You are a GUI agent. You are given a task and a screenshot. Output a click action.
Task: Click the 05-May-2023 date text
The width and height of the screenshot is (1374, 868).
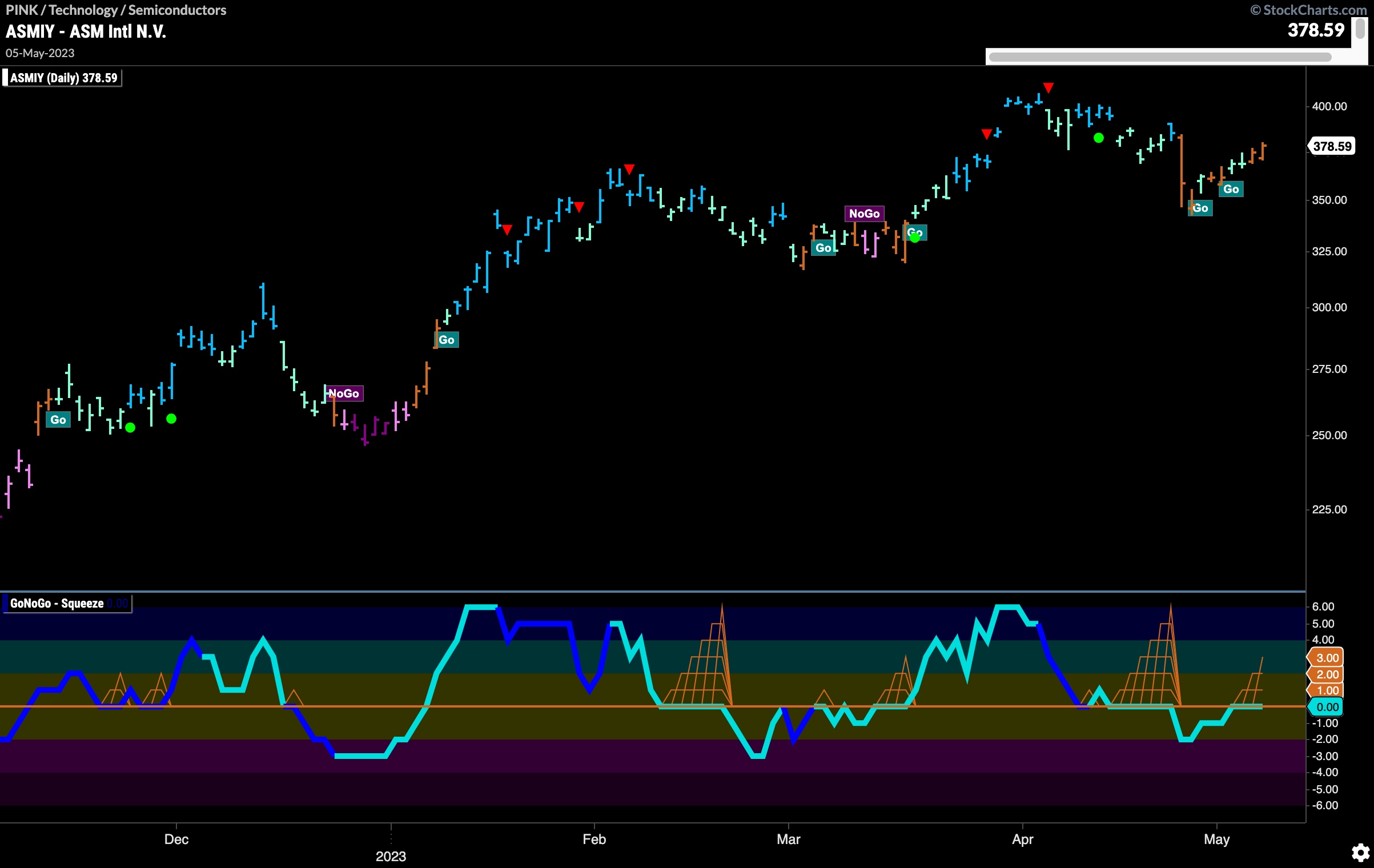(40, 53)
